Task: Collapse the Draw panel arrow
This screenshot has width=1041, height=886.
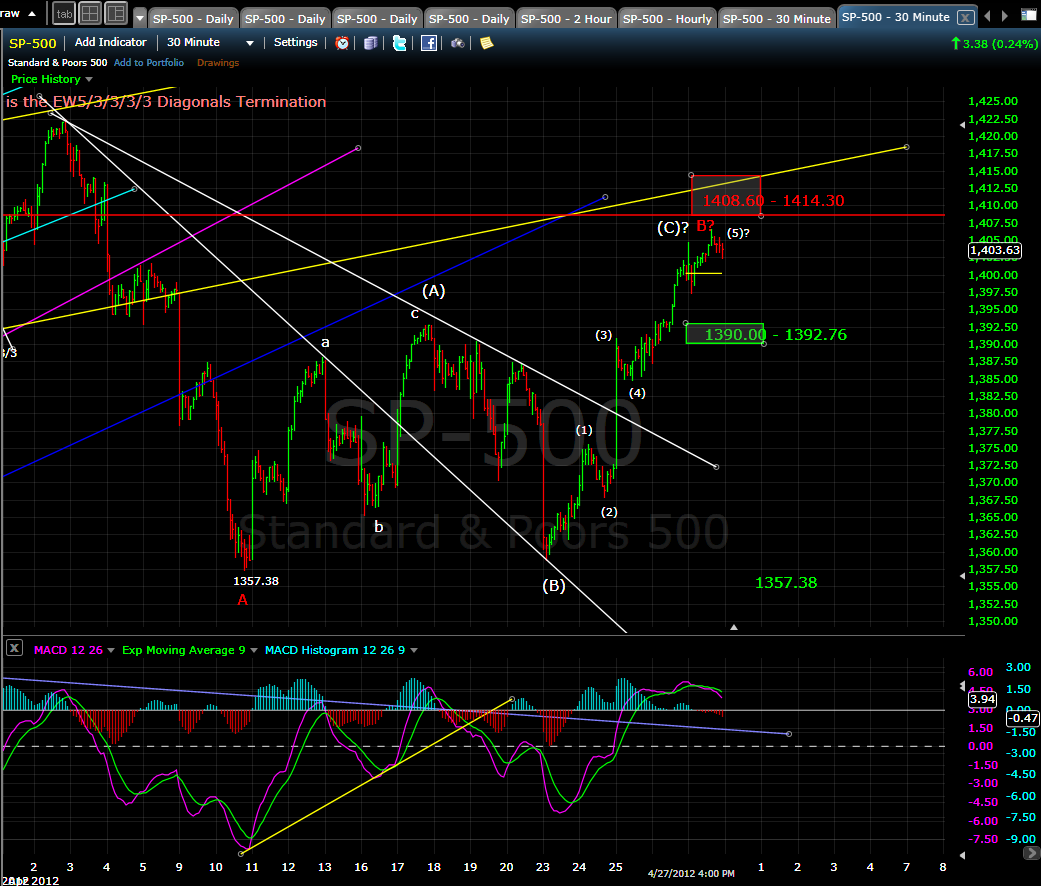Action: point(32,13)
